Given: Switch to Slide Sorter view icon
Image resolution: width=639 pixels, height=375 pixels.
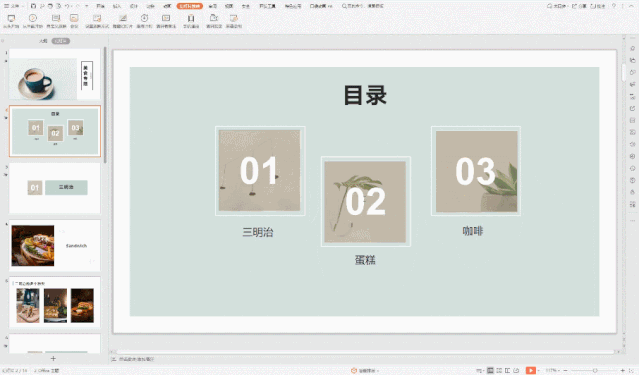Looking at the screenshot, I should tap(499, 370).
